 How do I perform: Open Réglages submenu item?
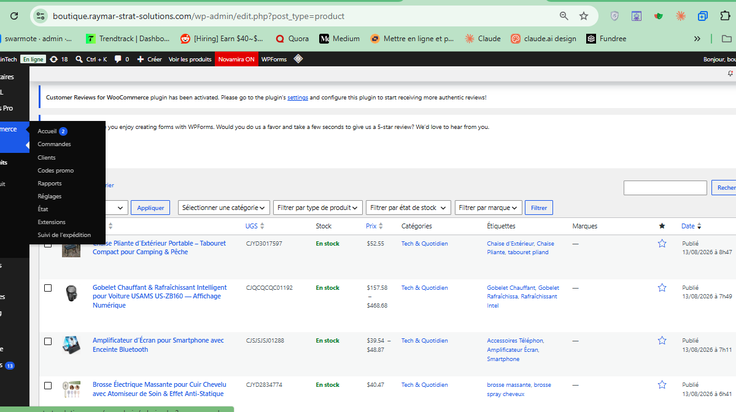coord(49,196)
